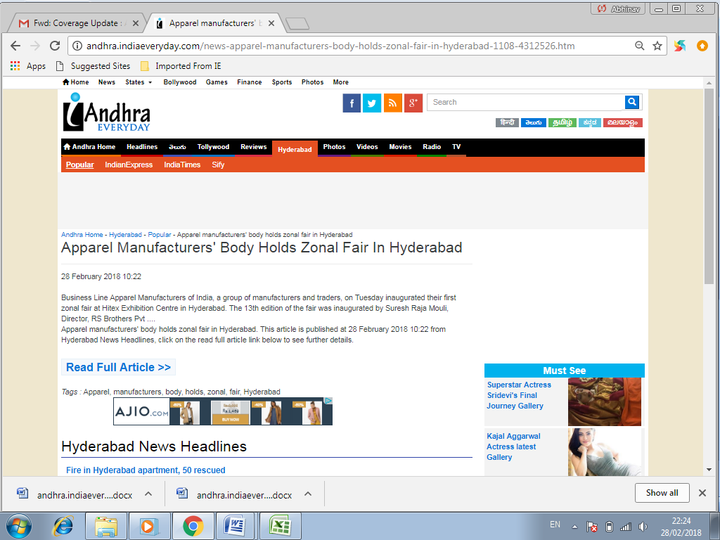
Task: Click the Finance top menu link
Action: tap(249, 82)
